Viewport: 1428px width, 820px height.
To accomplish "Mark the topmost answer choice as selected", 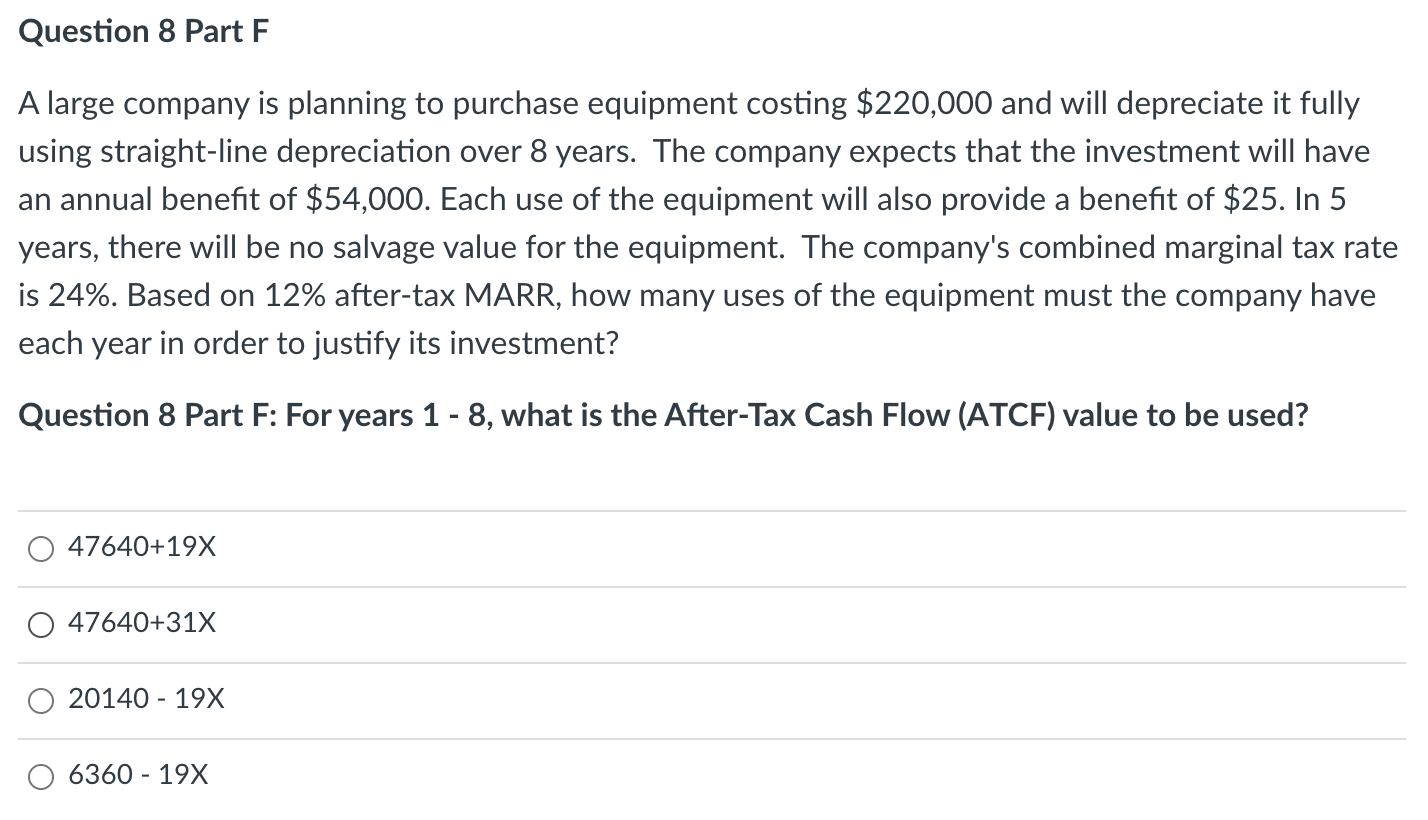I will 41,548.
